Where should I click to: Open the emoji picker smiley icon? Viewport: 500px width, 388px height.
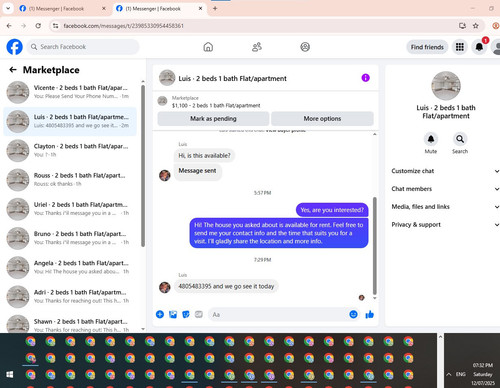click(x=353, y=314)
